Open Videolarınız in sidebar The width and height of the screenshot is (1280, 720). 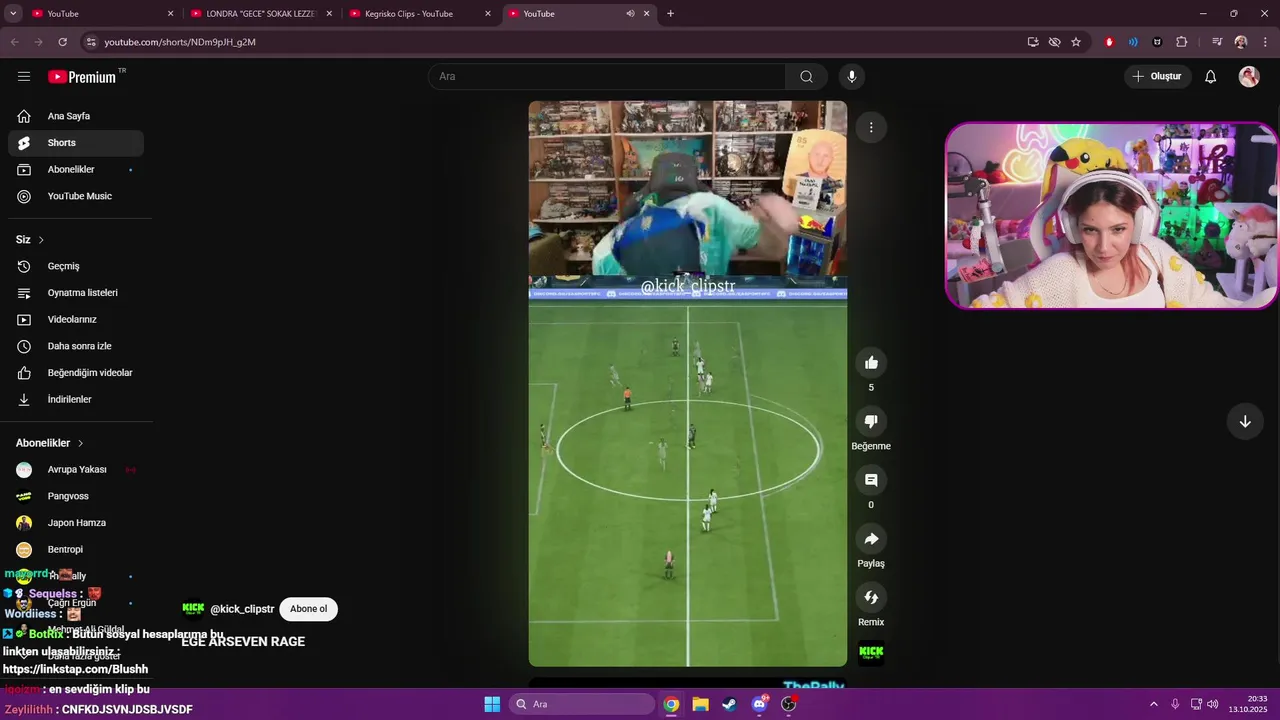tap(76, 320)
